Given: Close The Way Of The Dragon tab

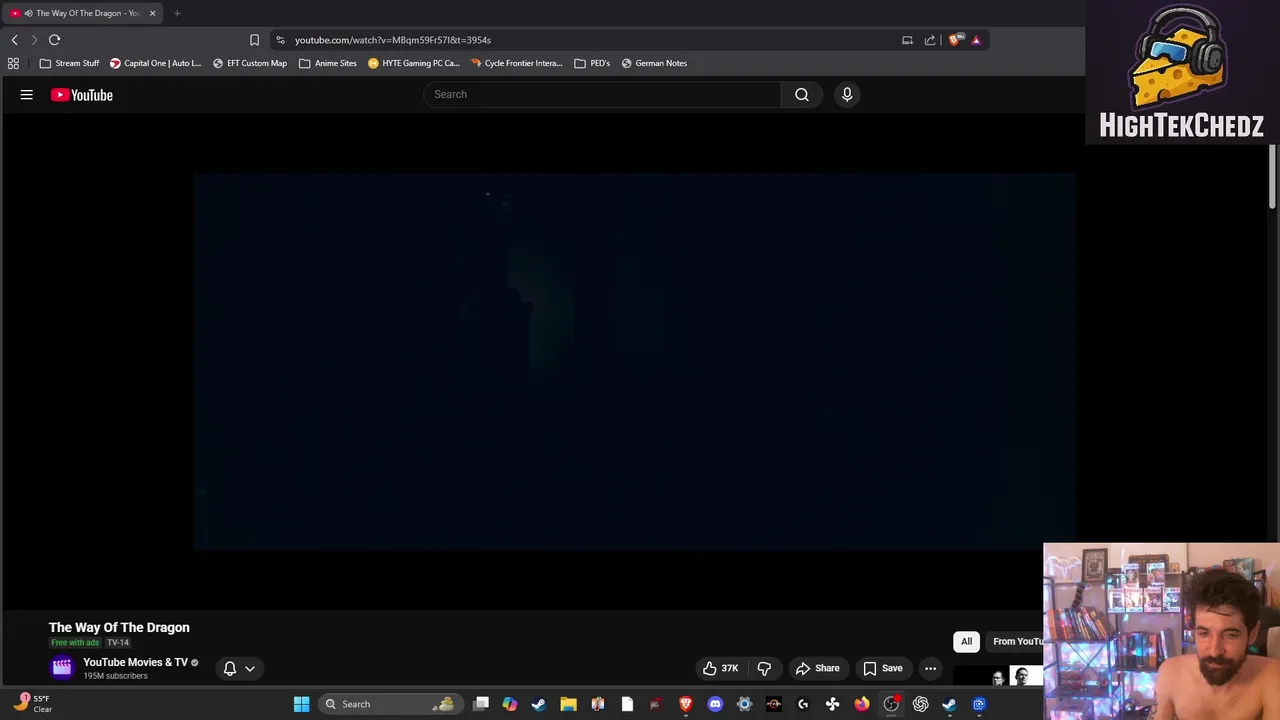Looking at the screenshot, I should click(152, 13).
